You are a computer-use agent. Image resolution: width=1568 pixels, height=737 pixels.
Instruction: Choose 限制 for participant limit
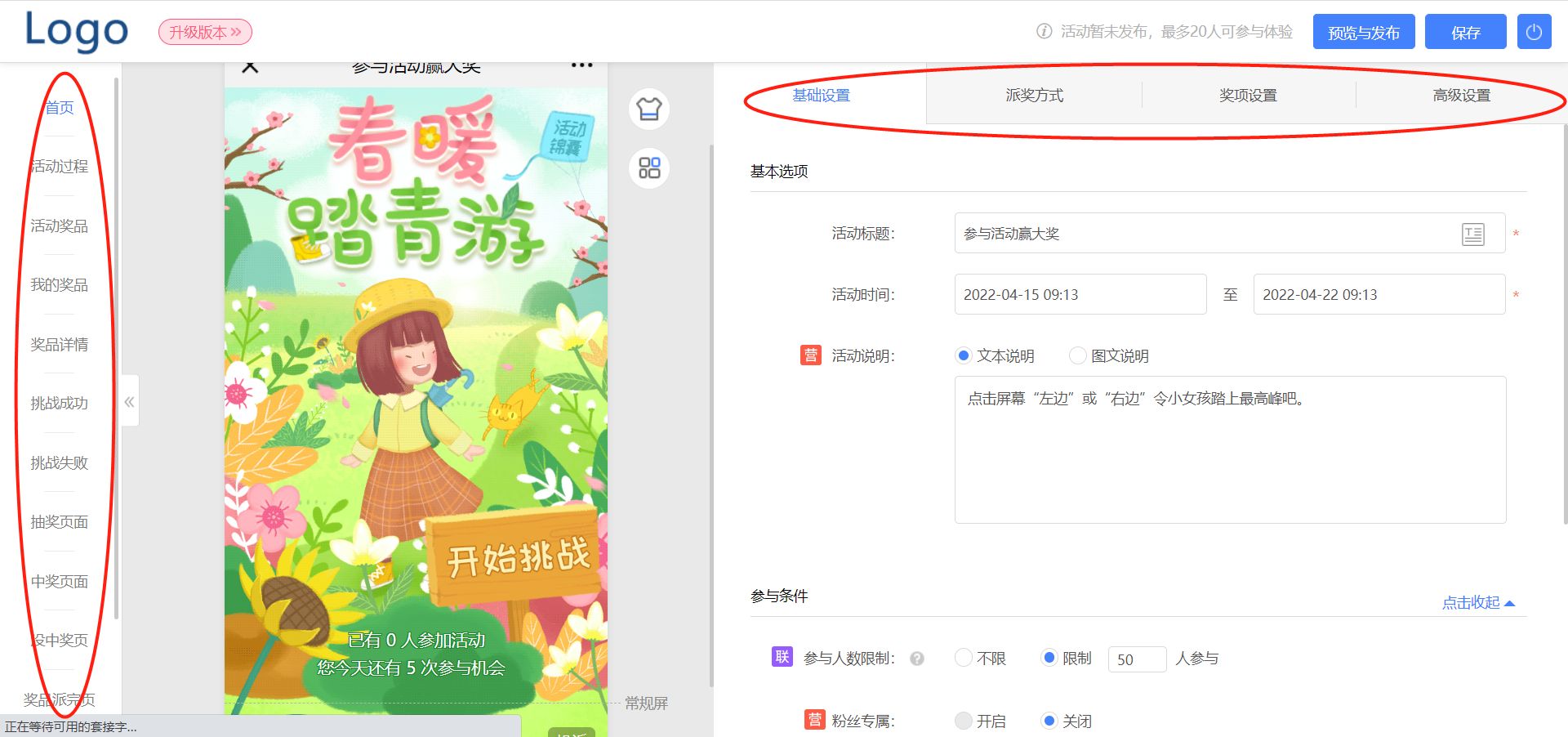pyautogui.click(x=1067, y=659)
